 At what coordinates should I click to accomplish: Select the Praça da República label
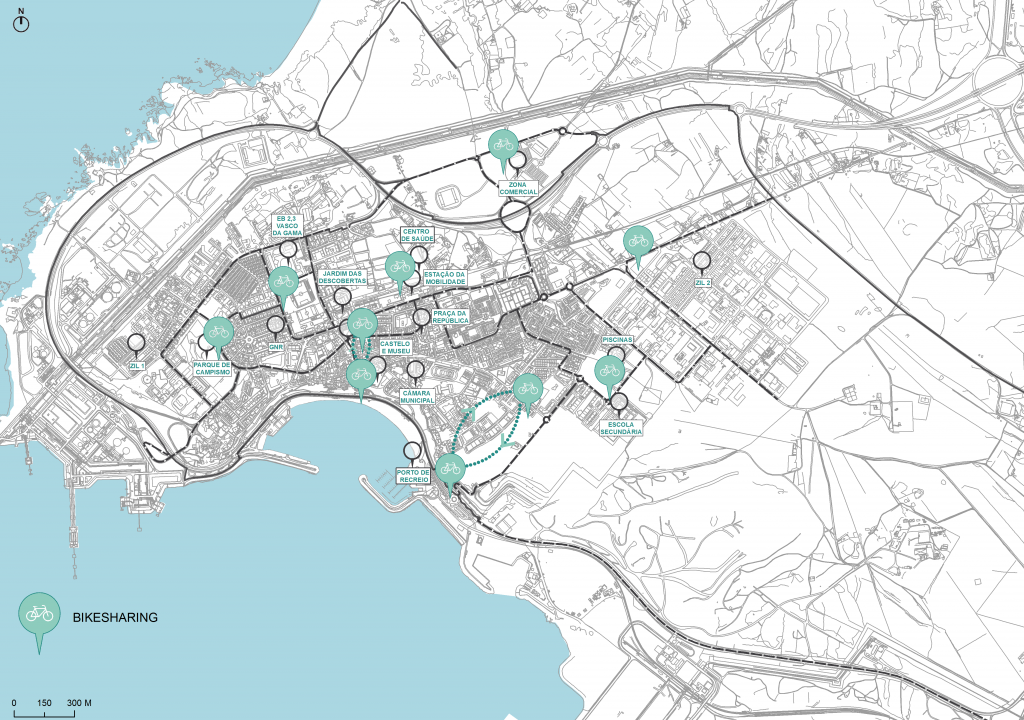coord(450,317)
